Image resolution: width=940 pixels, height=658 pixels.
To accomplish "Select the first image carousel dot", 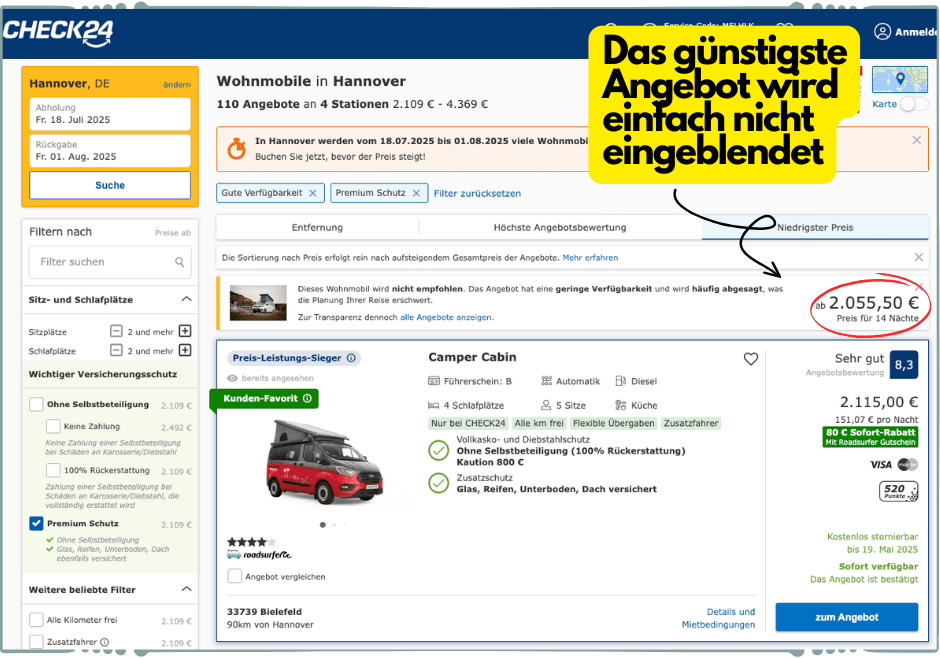I will 323,525.
